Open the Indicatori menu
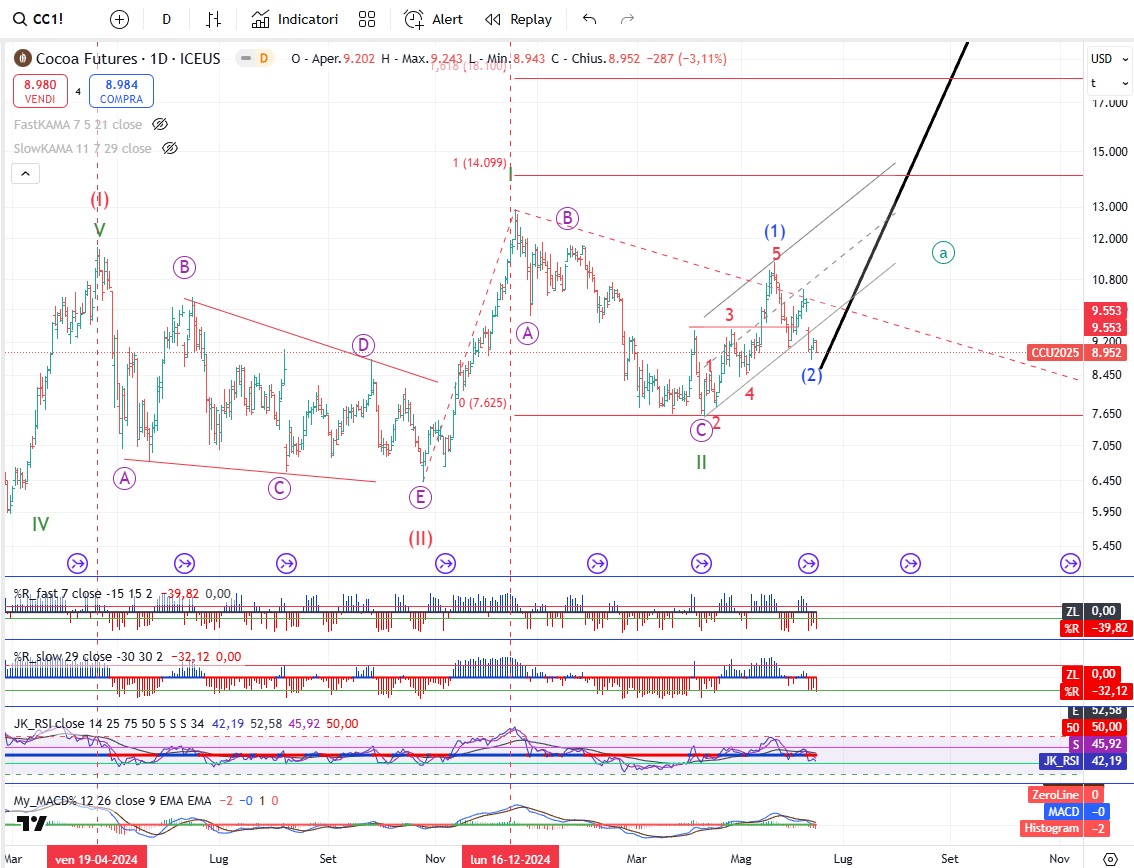 point(294,20)
